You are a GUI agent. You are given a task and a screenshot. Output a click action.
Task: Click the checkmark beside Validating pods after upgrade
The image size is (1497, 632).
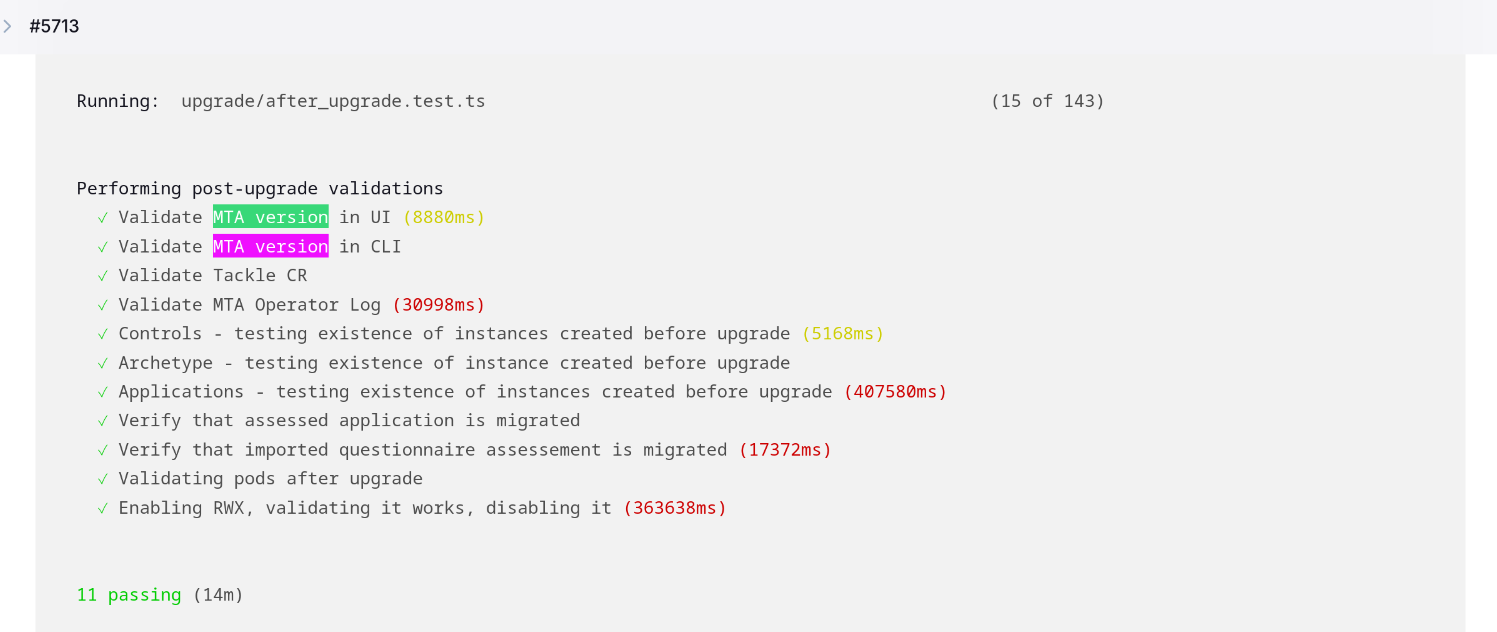pyautogui.click(x=102, y=478)
